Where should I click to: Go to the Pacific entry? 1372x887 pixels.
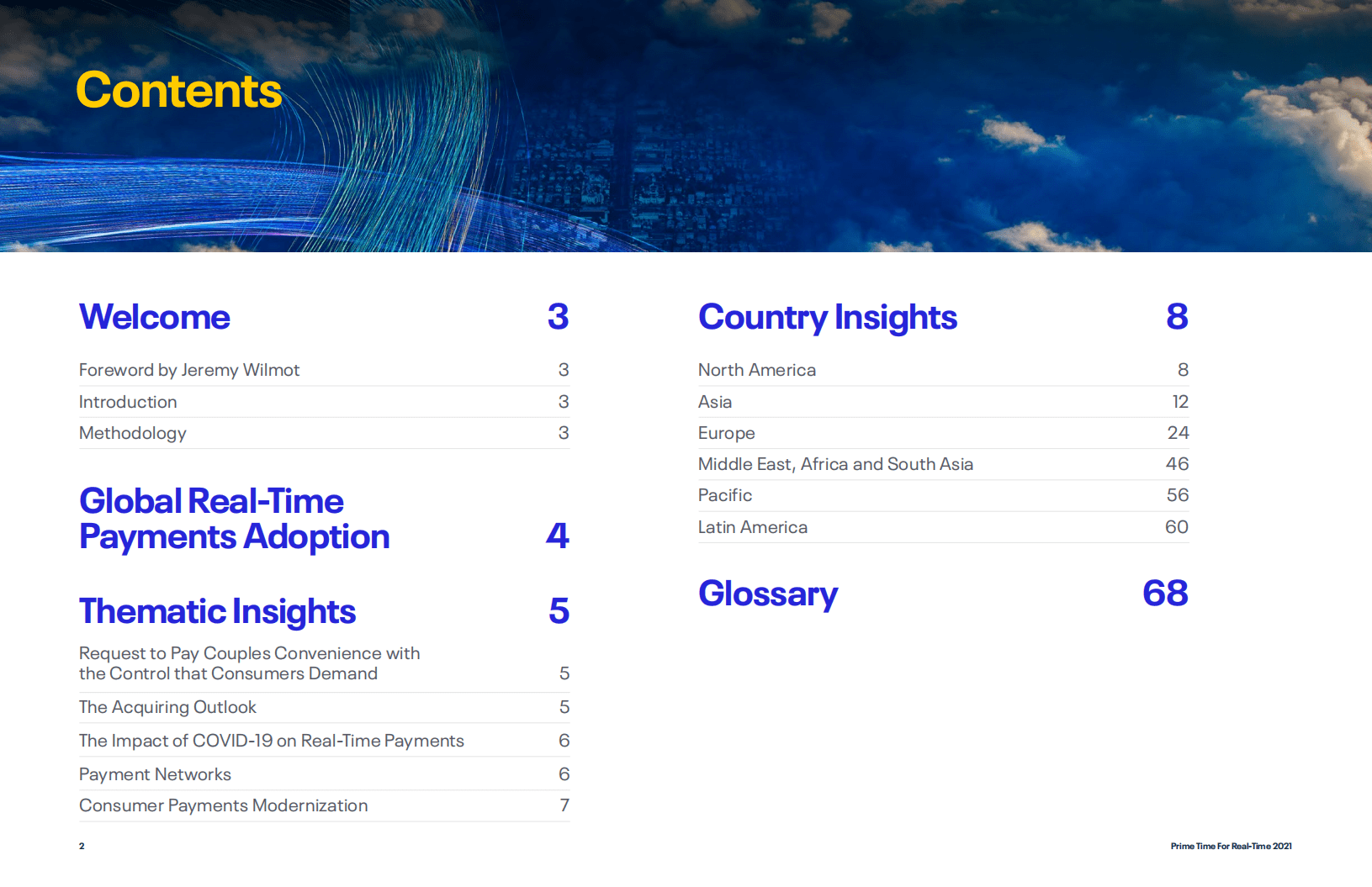click(x=724, y=495)
